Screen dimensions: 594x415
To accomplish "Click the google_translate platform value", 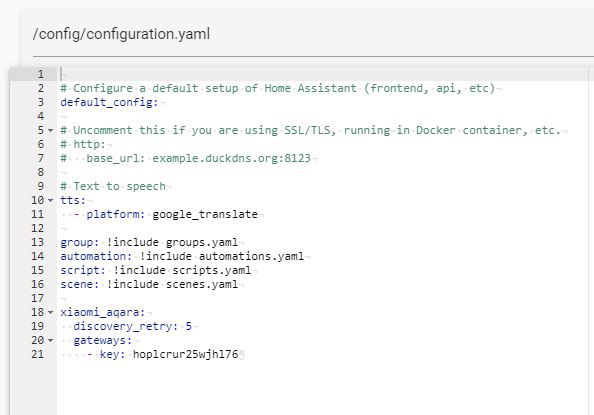I will [205, 215].
